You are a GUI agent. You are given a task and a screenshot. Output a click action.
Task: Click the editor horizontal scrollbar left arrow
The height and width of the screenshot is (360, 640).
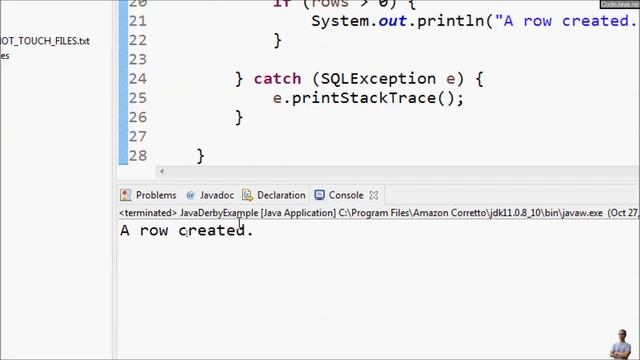tap(162, 171)
